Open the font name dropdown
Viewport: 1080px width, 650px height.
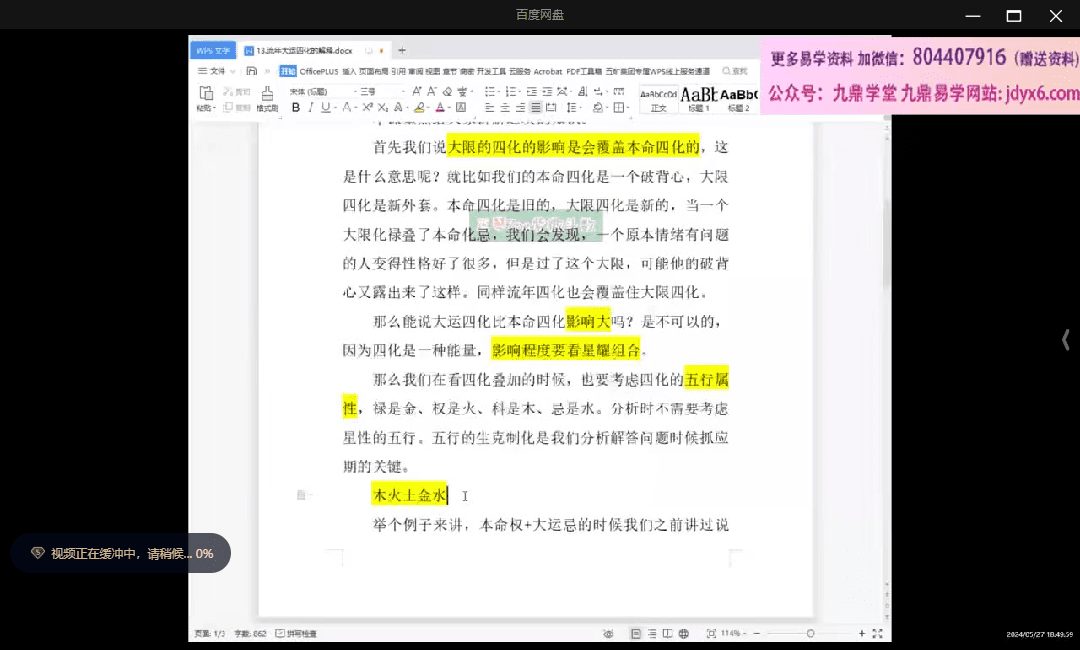[320, 91]
